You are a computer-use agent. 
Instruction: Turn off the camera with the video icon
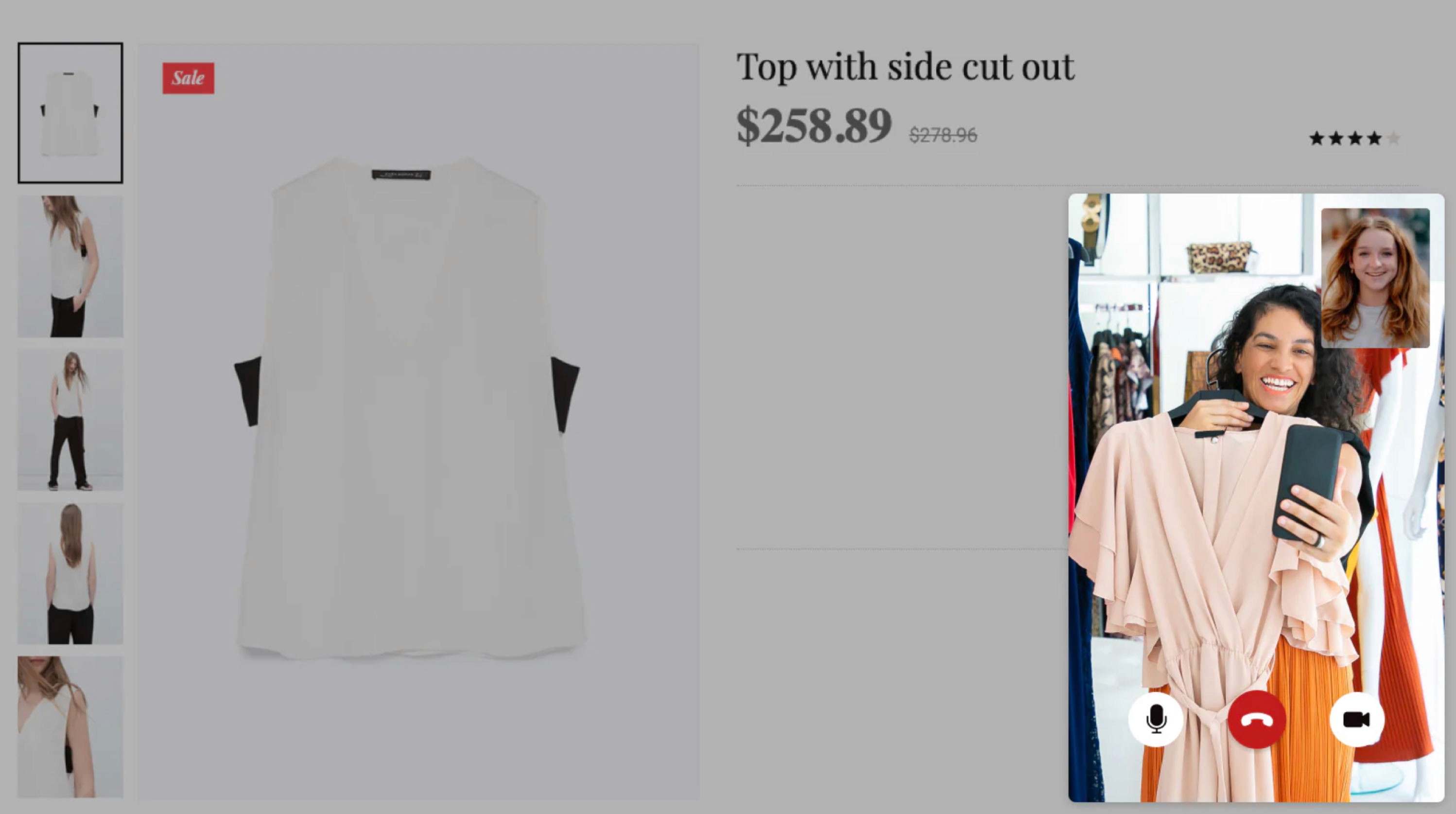[x=1356, y=720]
